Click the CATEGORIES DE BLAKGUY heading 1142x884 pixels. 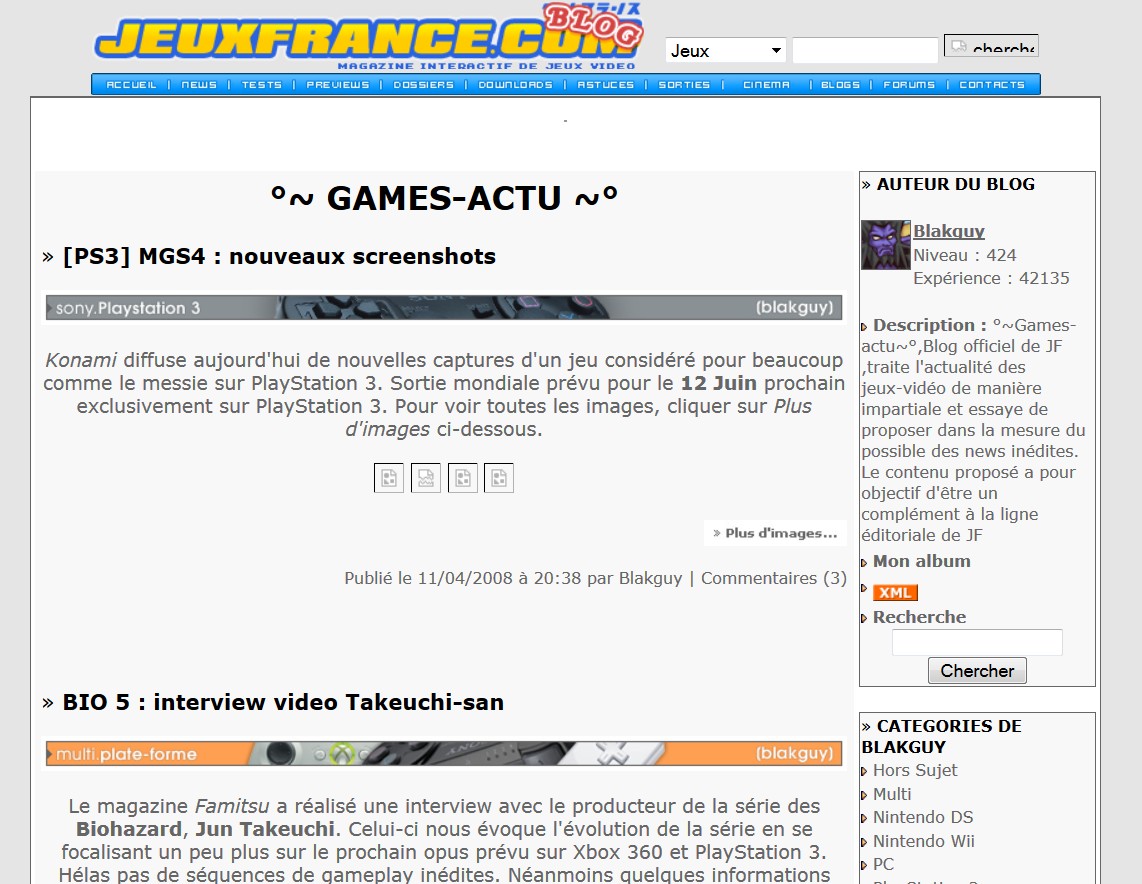[x=941, y=736]
